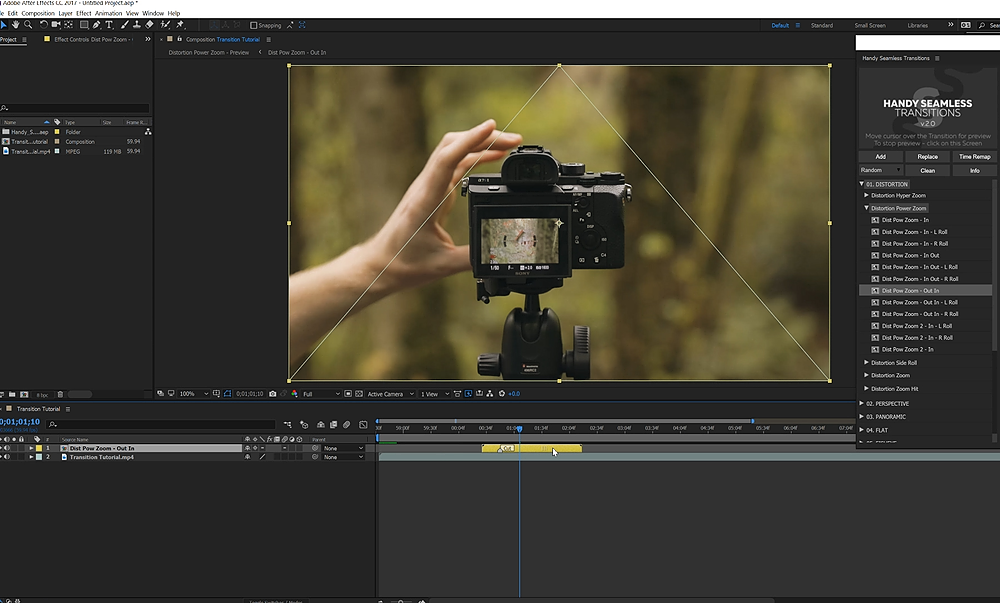Select the Pen tool
Screen dimensions: 1000x603
(96, 25)
